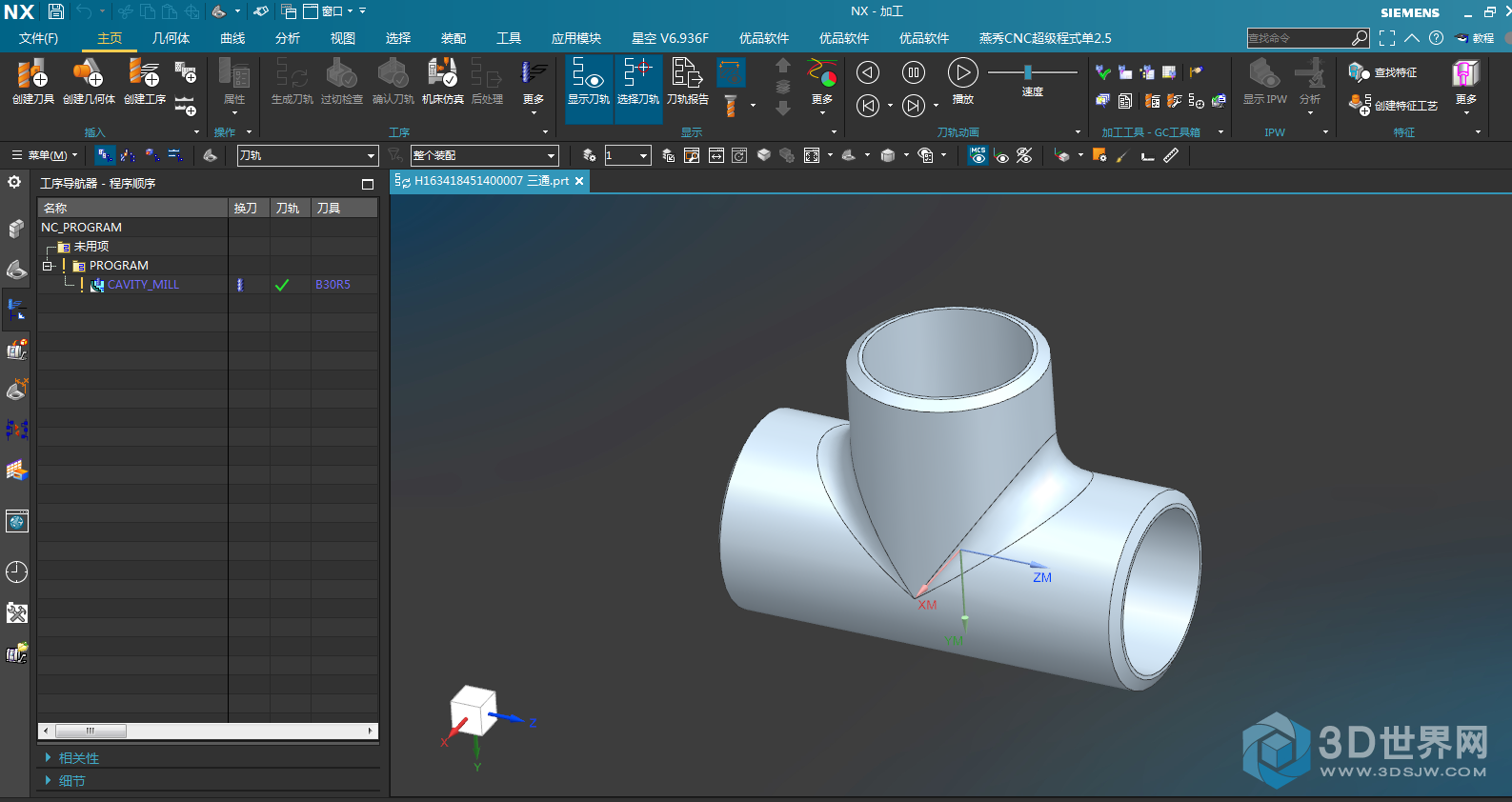This screenshot has height=802, width=1512.
Task: Click the Name (名称) column header
Action: tap(132, 208)
